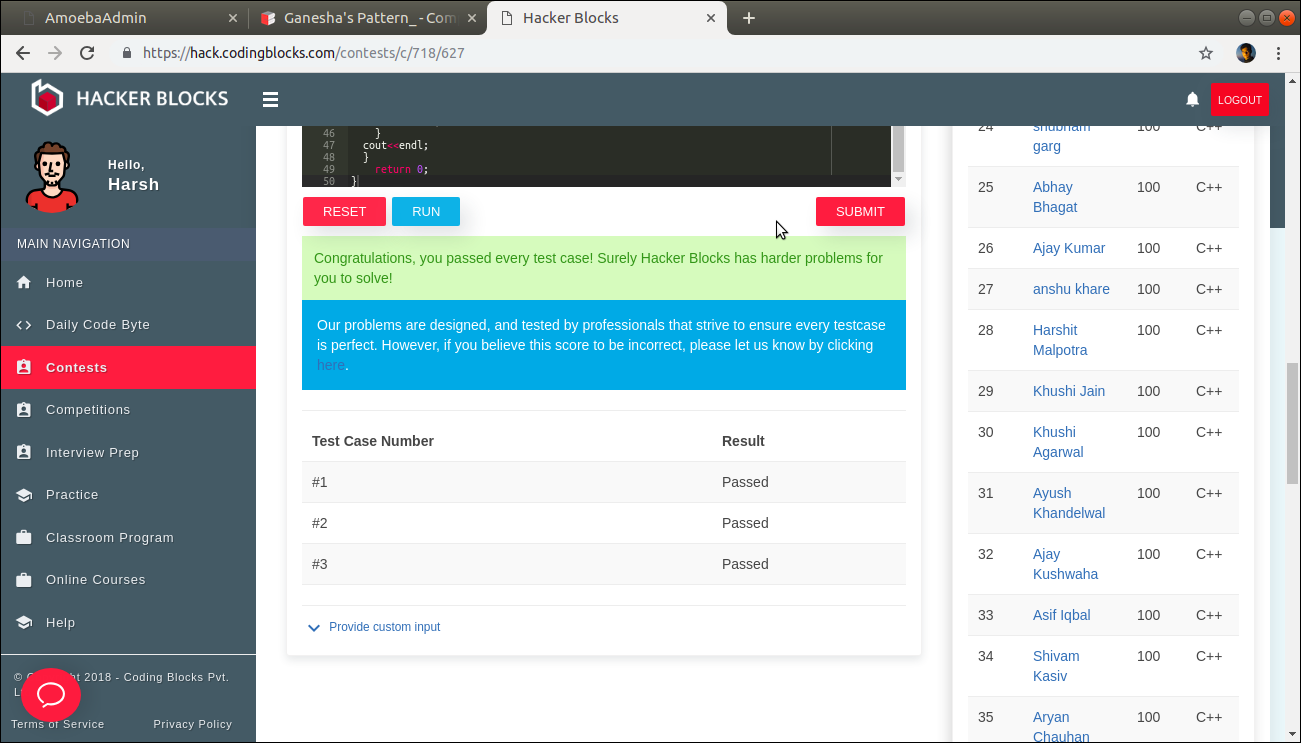Open a new browser tab
This screenshot has width=1301, height=743.
pyautogui.click(x=749, y=18)
